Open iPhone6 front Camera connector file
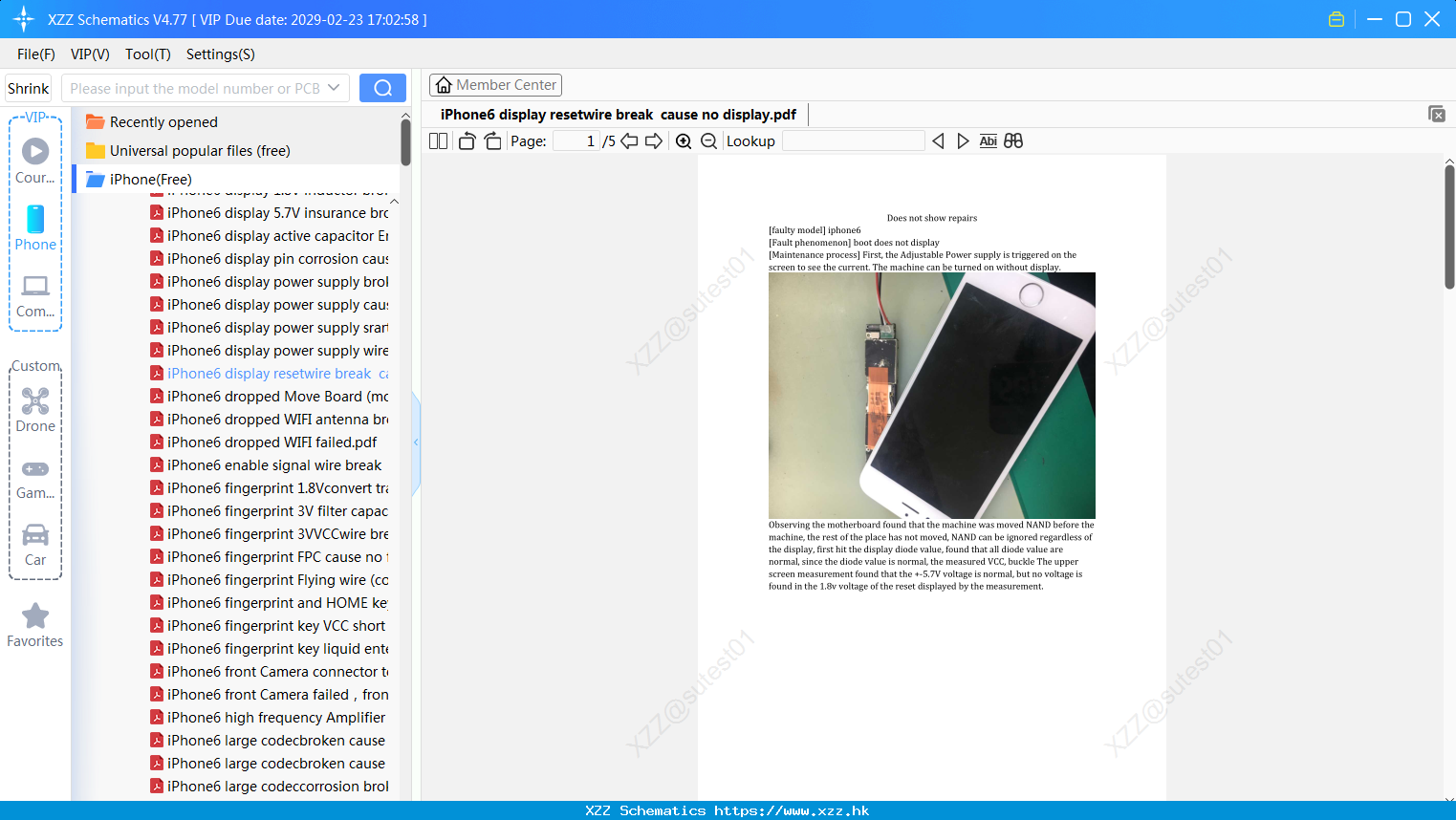Screen dimensions: 1456x820 pos(270,672)
